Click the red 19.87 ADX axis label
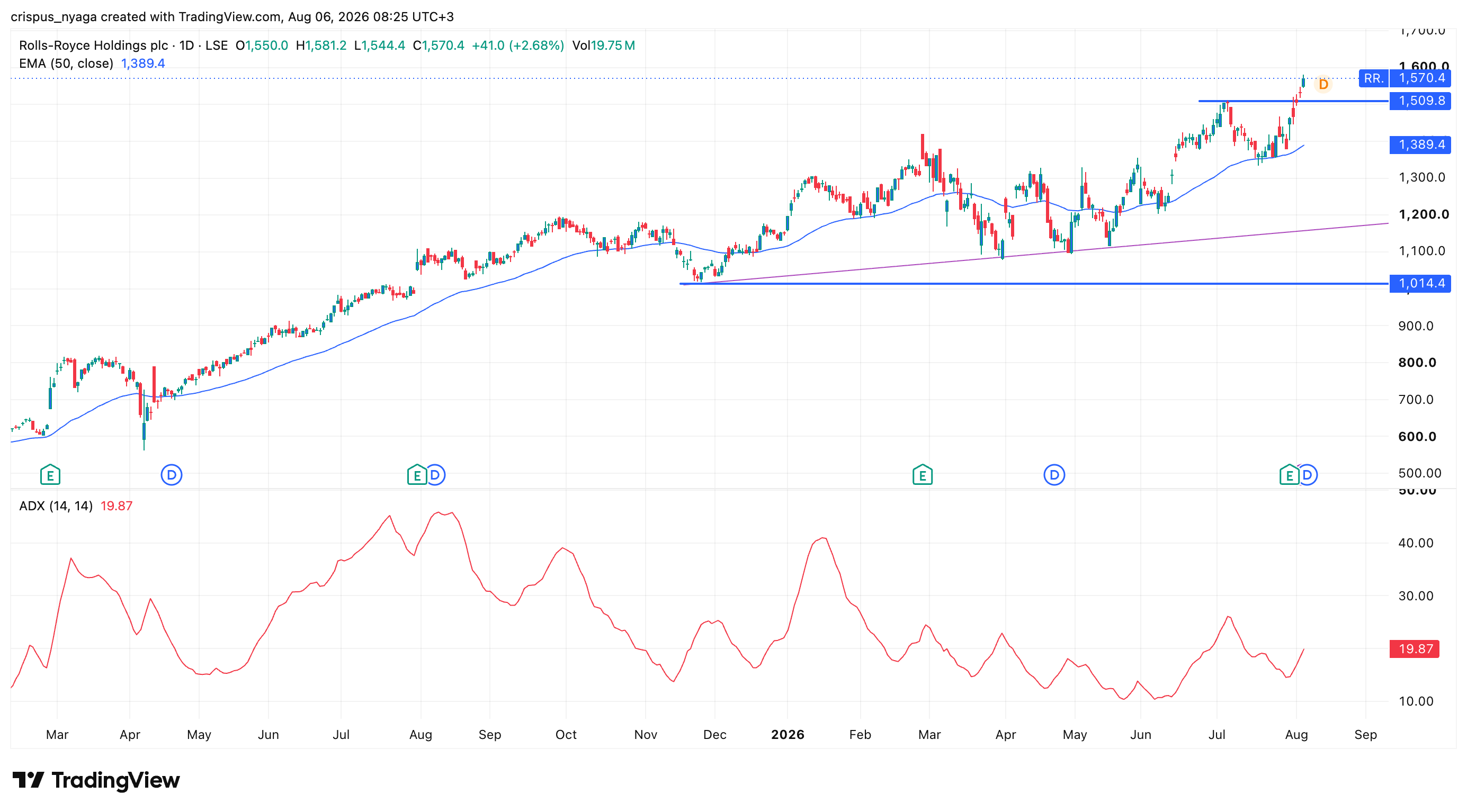The image size is (1467, 812). pos(1415,648)
